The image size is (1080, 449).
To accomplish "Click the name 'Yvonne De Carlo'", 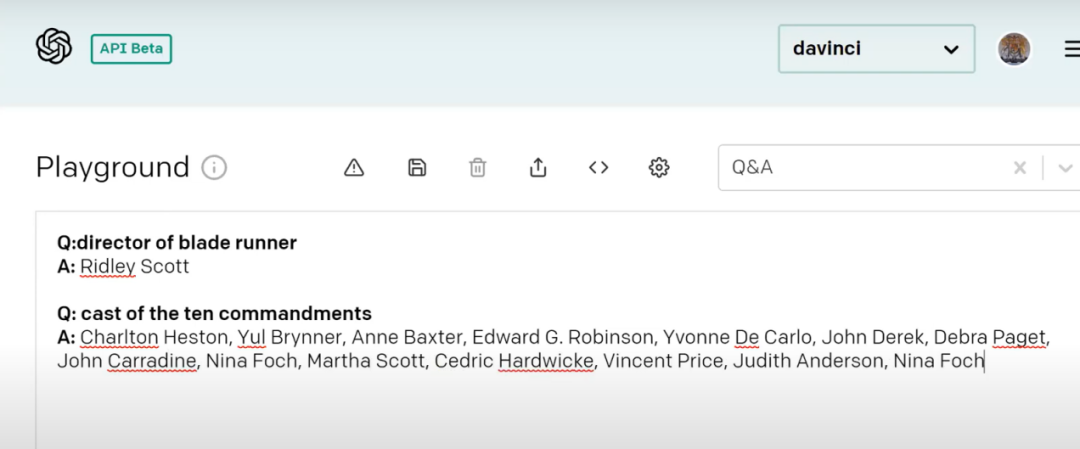I will (736, 337).
